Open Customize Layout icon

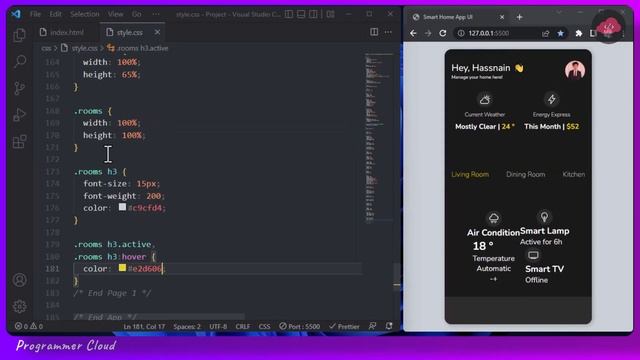331,14
